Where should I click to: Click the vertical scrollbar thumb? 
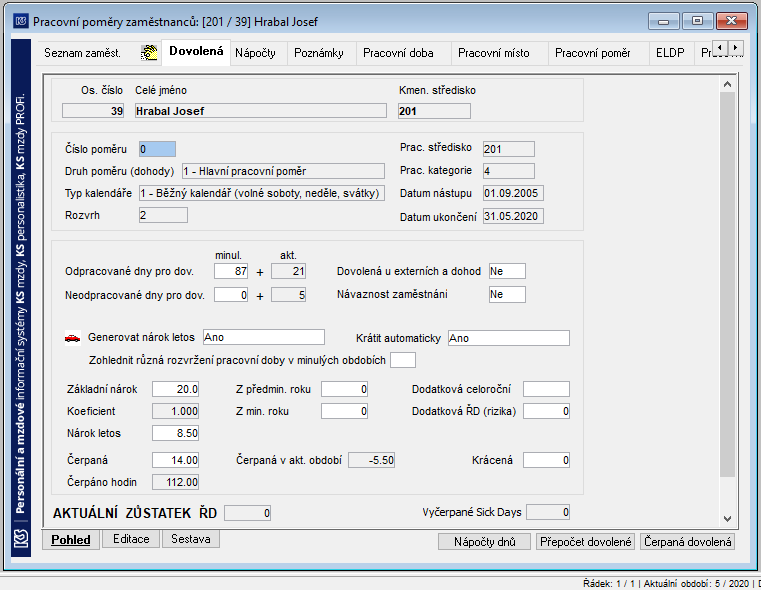[727, 284]
